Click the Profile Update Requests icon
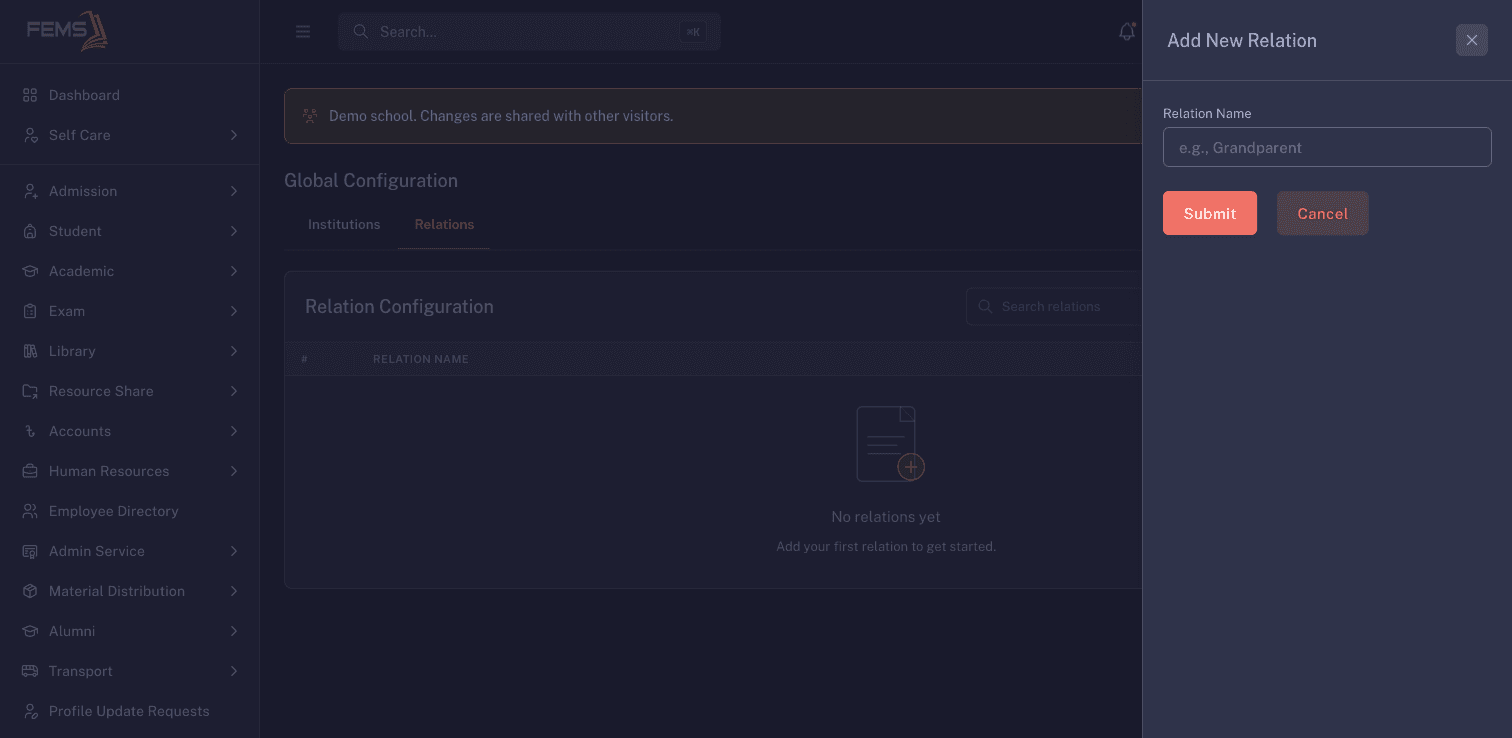 [30, 711]
